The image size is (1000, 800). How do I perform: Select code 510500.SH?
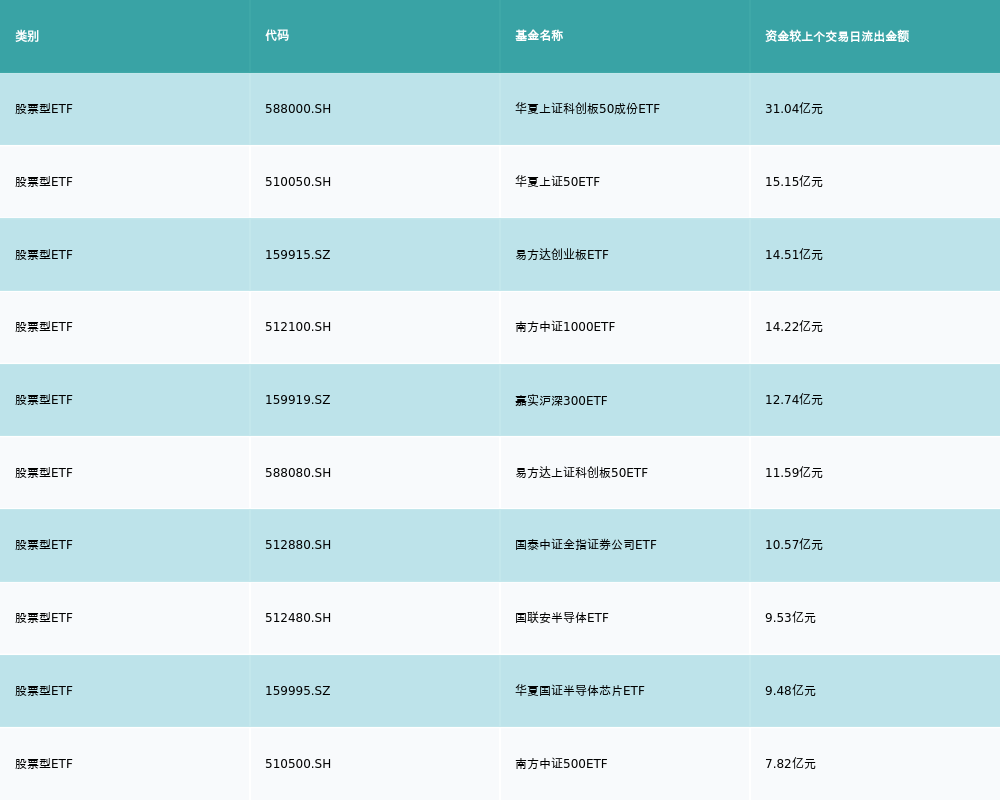pos(298,764)
